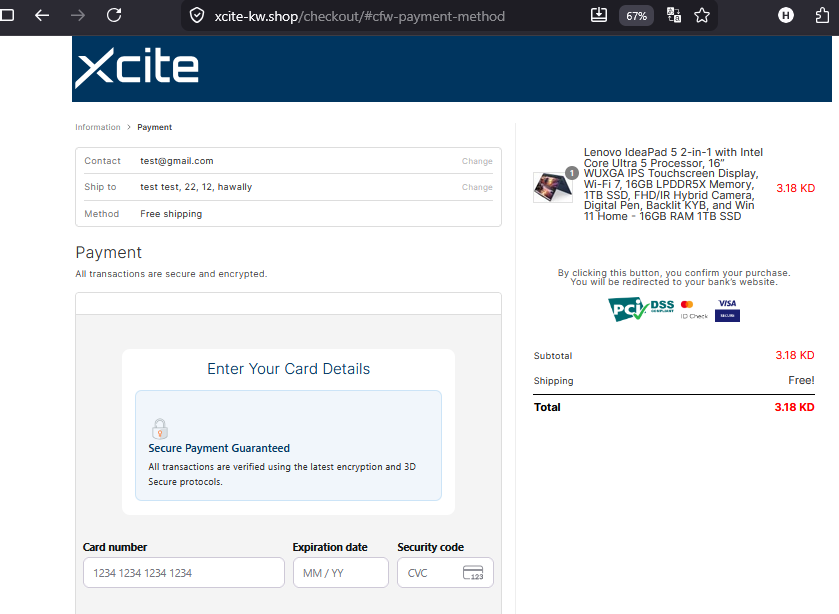Click the browser tab overview square icon
Viewport: 839px width, 614px height.
7,15
